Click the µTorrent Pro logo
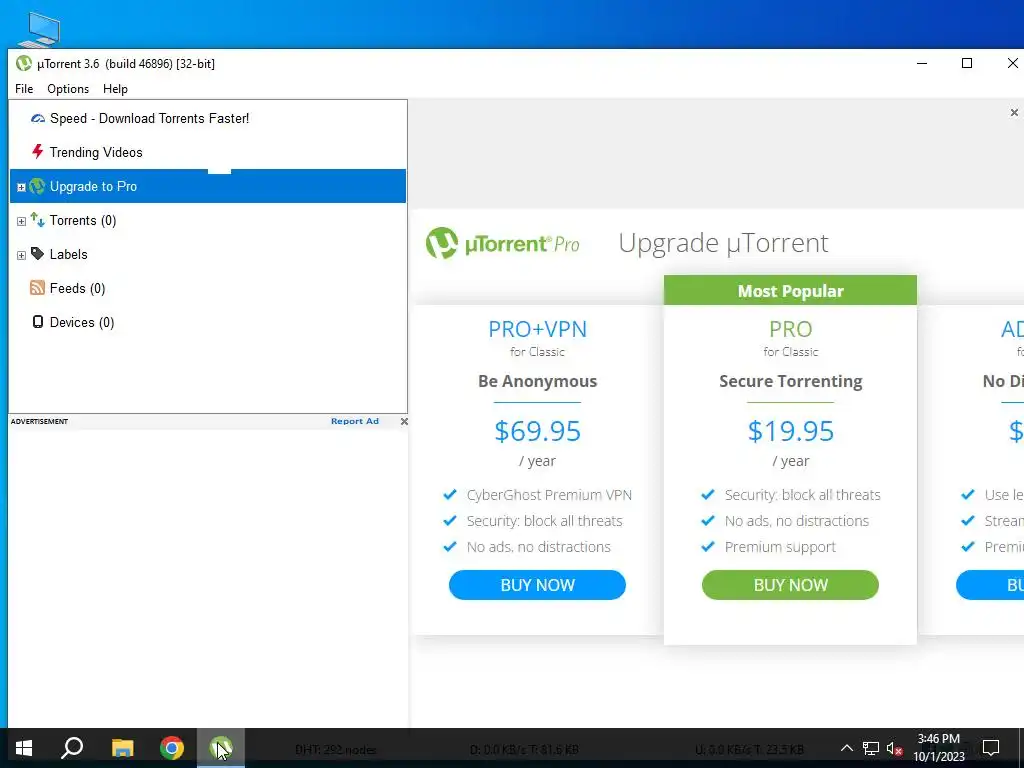Viewport: 1024px width, 768px height. coord(502,243)
